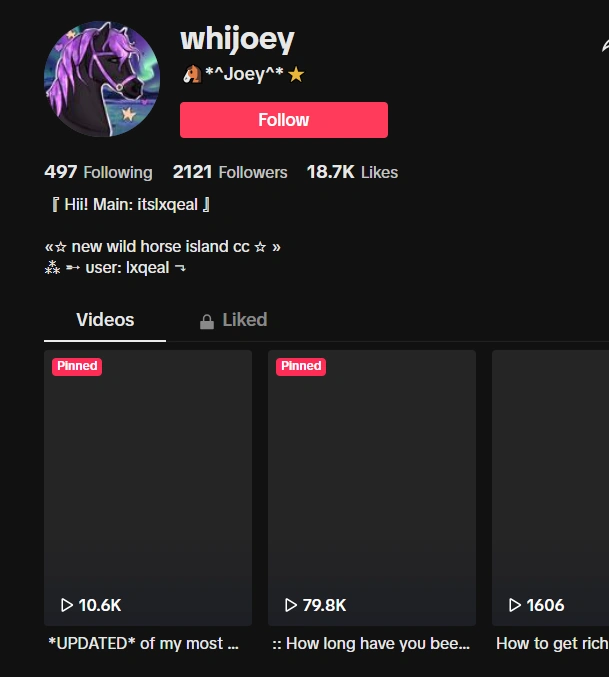The width and height of the screenshot is (609, 677).
Task: Click the purple horse profile avatar
Action: (102, 79)
